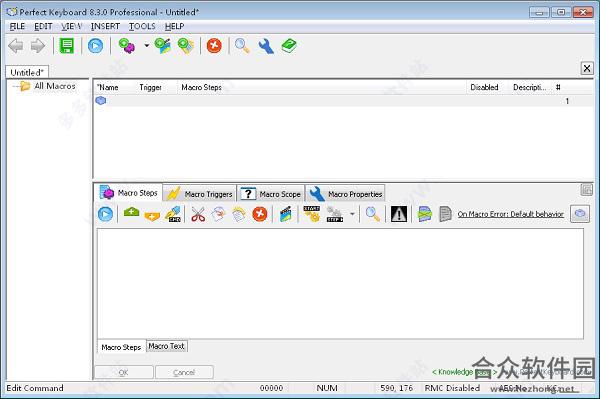This screenshot has width=600, height=399.
Task: Click the Cancel button
Action: [184, 372]
